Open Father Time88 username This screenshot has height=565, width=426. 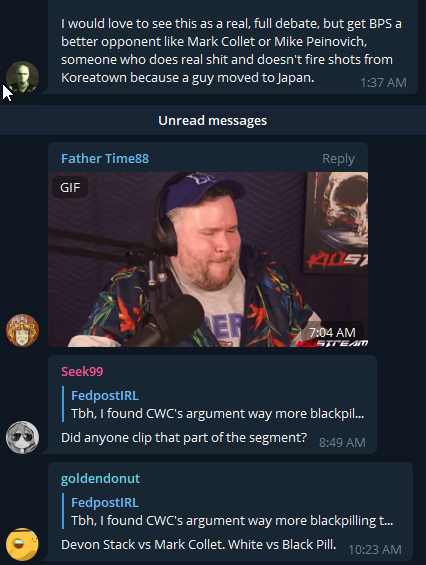105,159
